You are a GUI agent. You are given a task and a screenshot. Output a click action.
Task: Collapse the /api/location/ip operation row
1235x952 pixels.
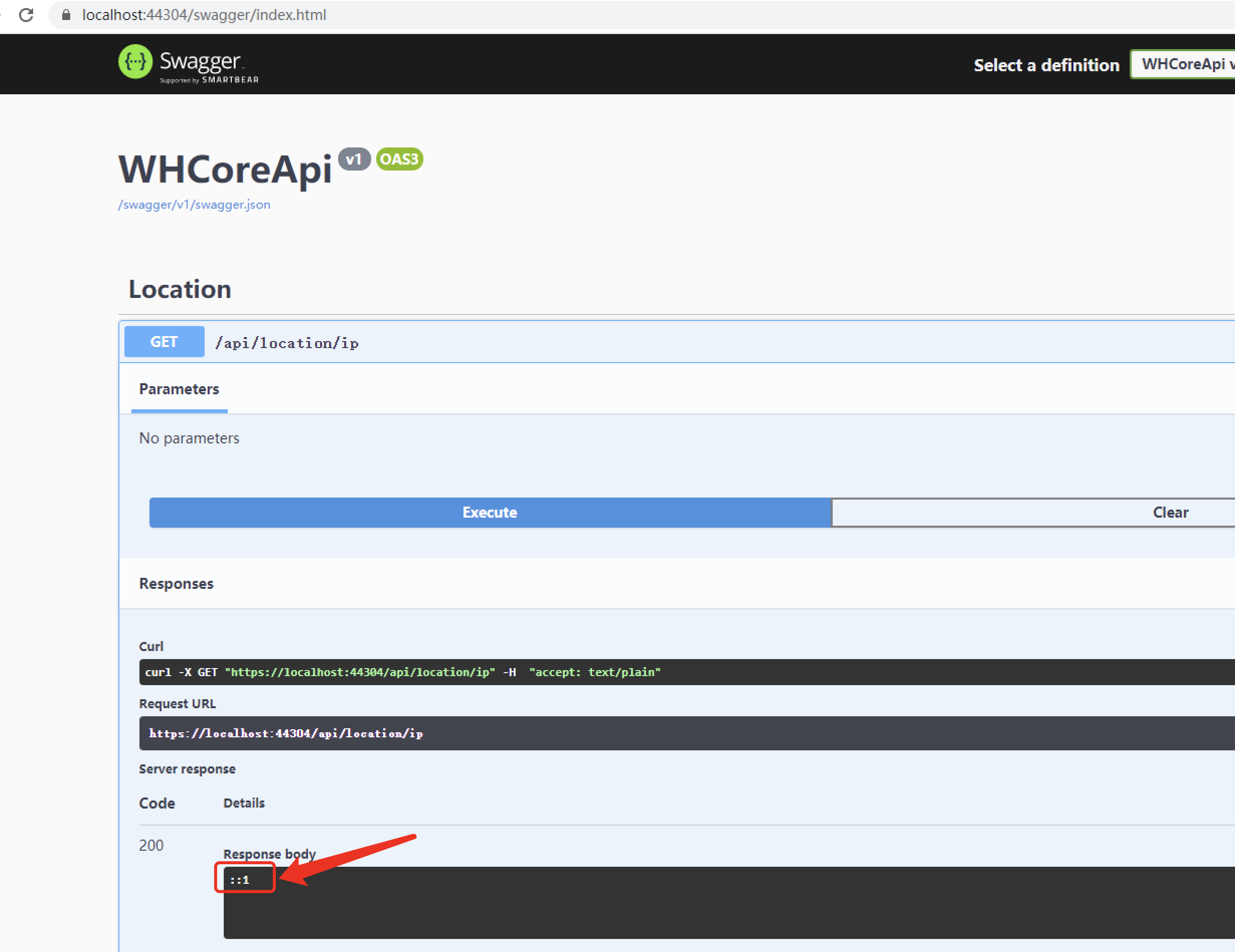click(287, 343)
